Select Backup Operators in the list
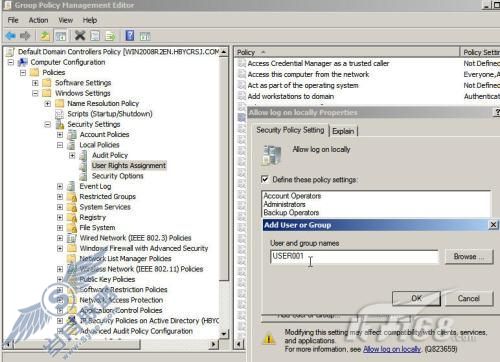500x362 pixels. pos(291,213)
